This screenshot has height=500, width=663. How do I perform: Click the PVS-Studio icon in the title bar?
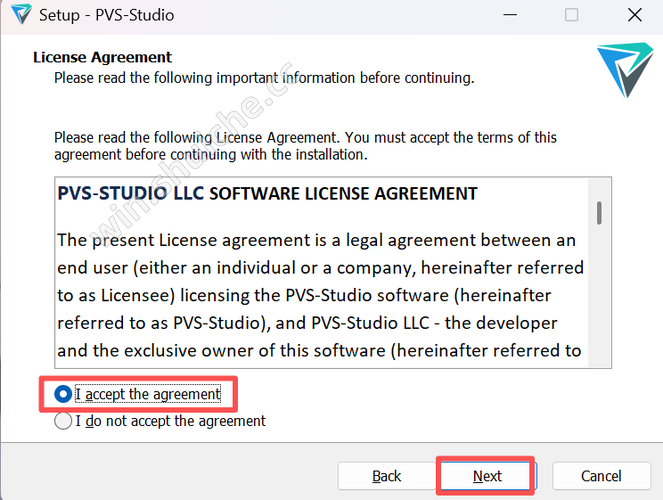tap(17, 15)
